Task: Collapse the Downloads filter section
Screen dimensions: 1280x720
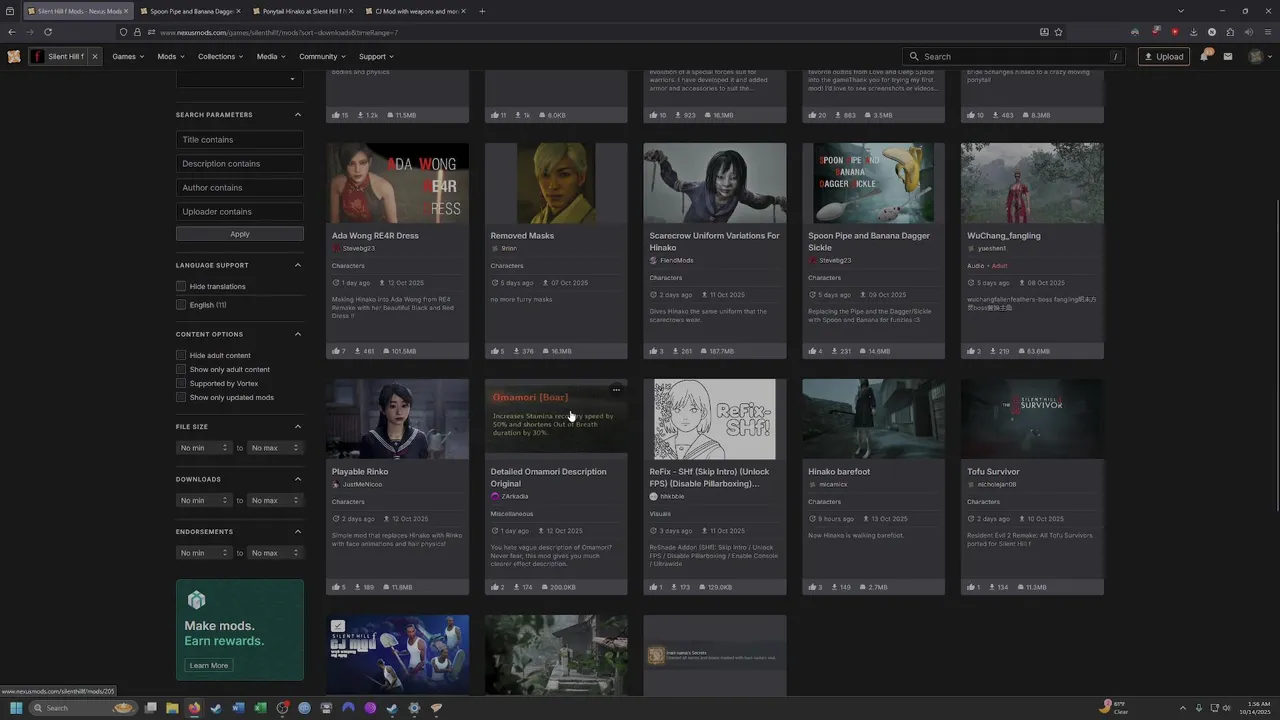Action: pos(297,479)
